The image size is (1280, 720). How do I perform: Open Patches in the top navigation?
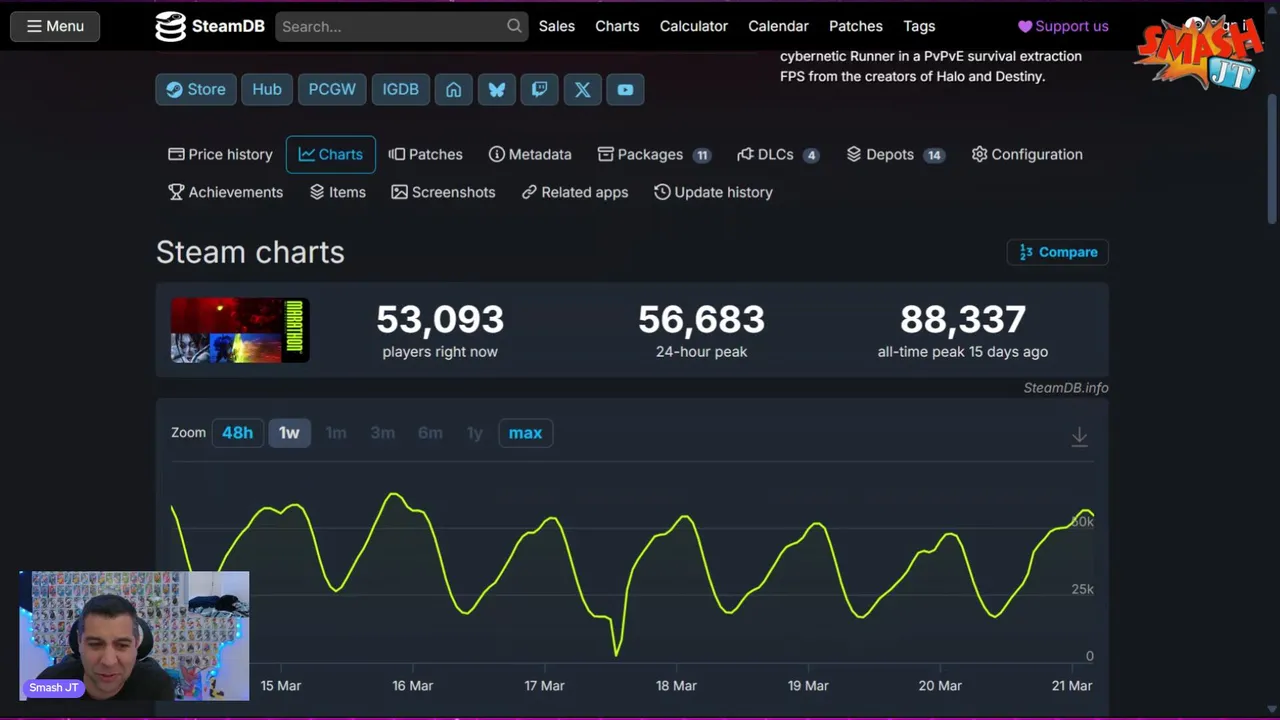856,26
